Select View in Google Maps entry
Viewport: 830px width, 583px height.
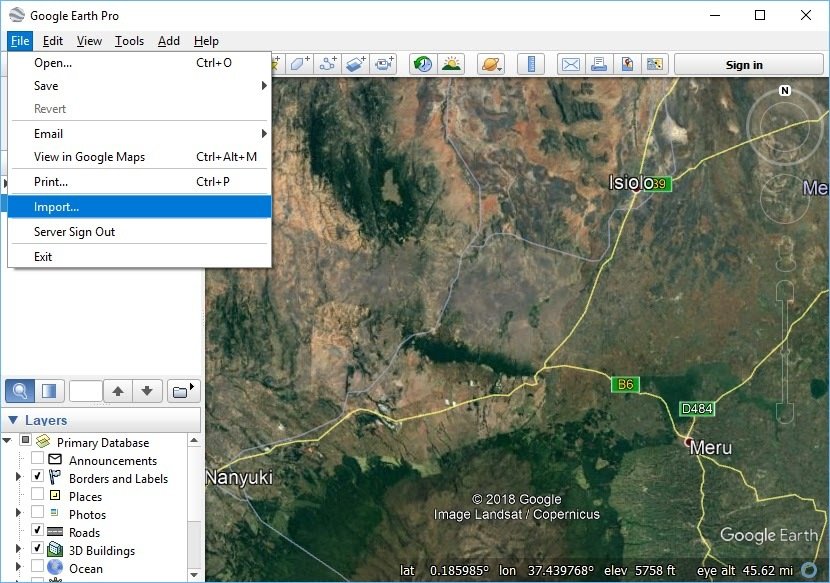point(140,157)
